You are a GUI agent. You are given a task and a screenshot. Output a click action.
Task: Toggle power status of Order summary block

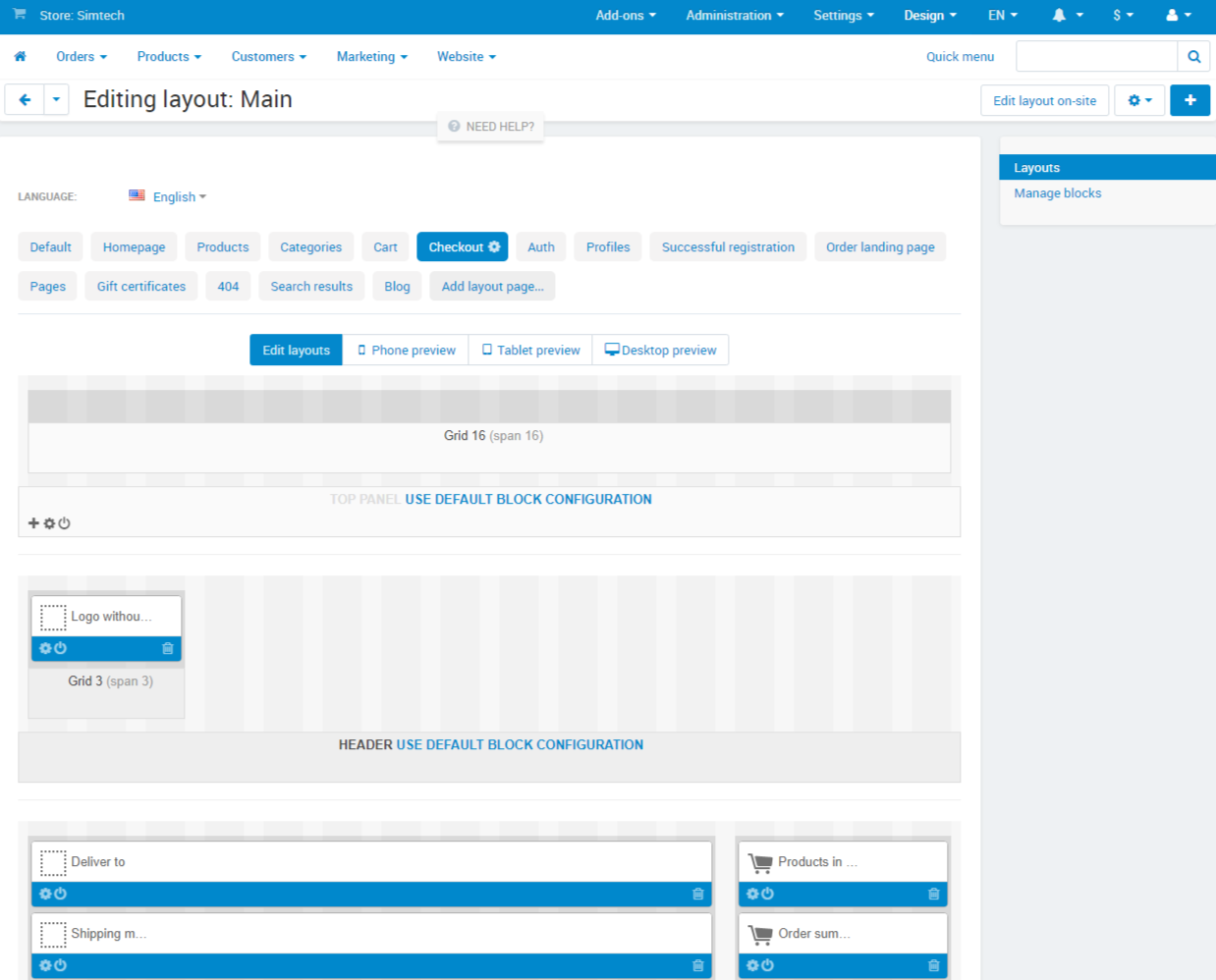coord(767,965)
